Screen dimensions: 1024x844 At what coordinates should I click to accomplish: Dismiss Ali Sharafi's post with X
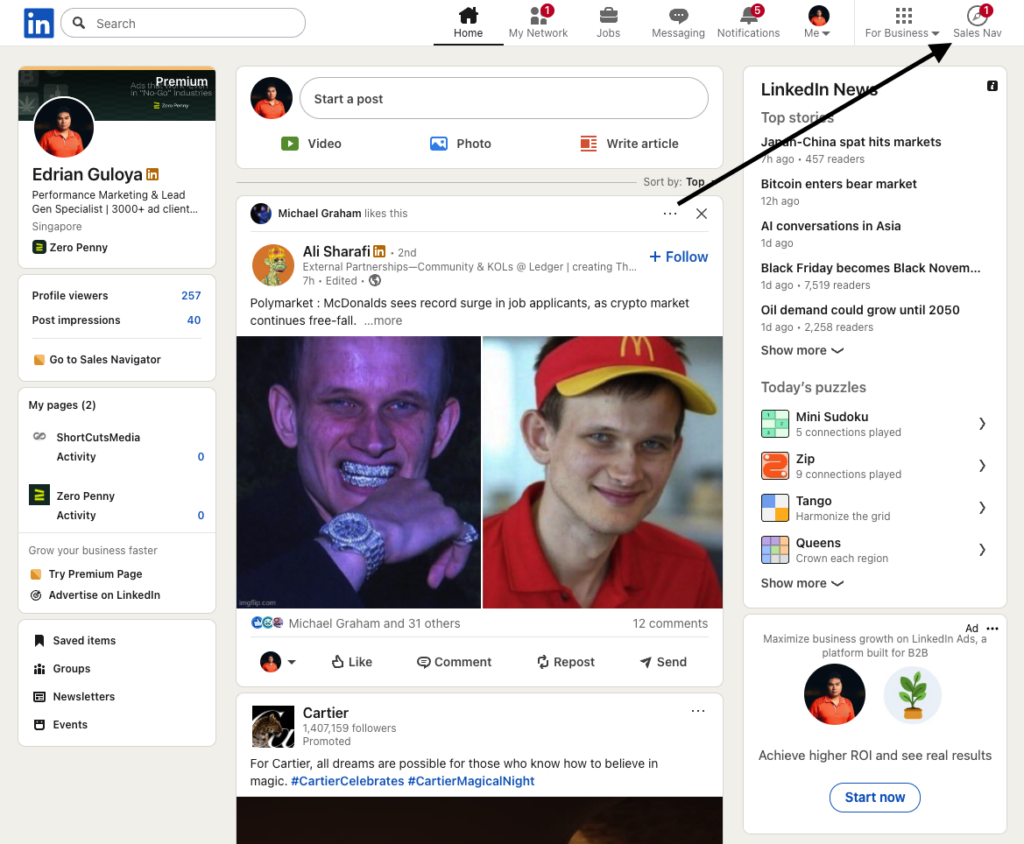(701, 213)
